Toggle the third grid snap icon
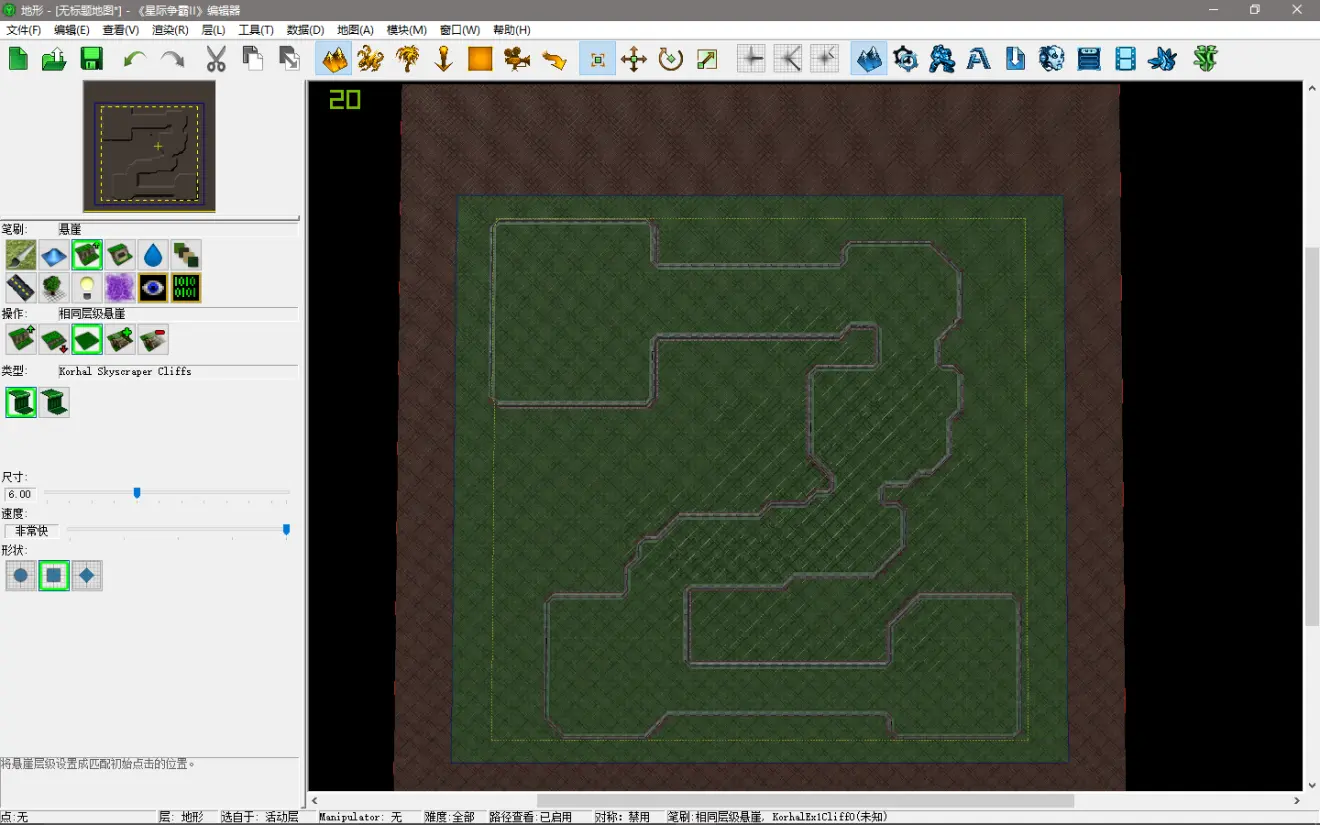Image resolution: width=1320 pixels, height=825 pixels. pos(824,59)
